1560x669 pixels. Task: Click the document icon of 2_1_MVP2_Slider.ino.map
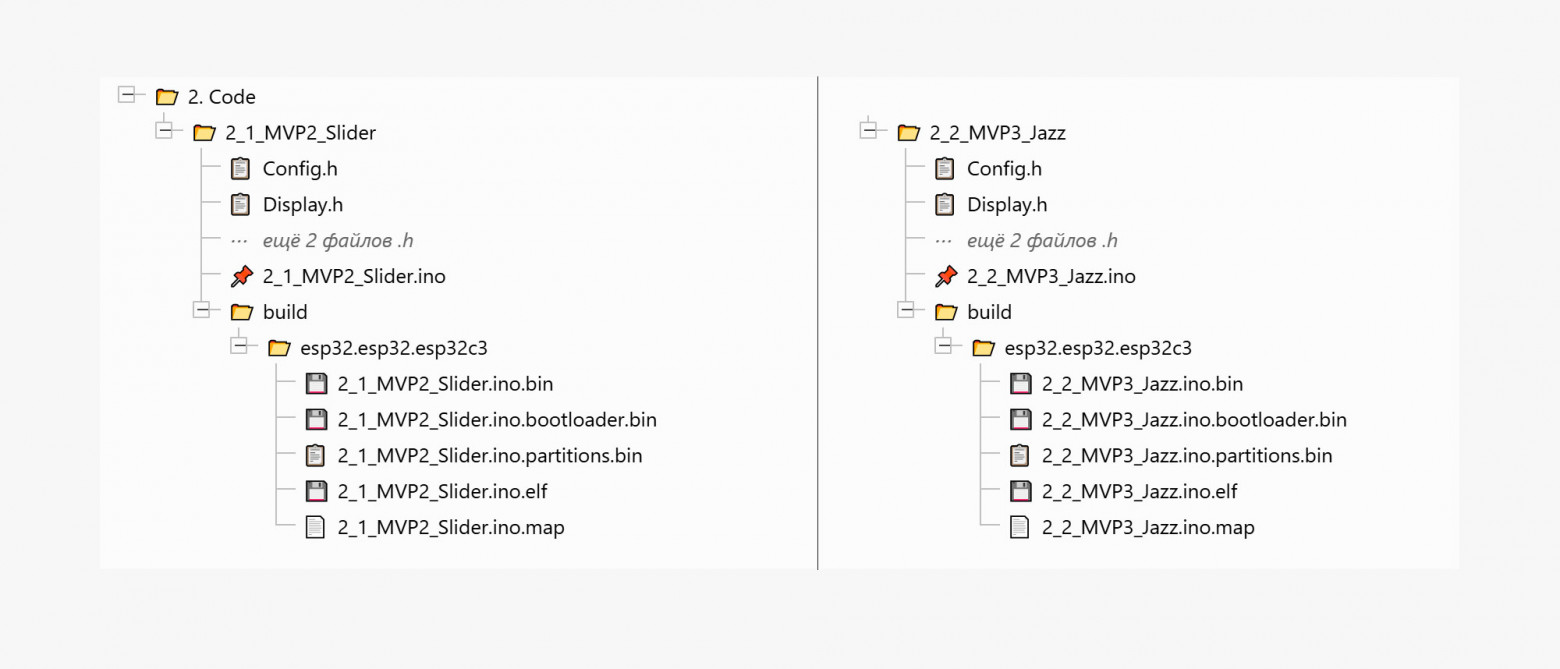316,527
